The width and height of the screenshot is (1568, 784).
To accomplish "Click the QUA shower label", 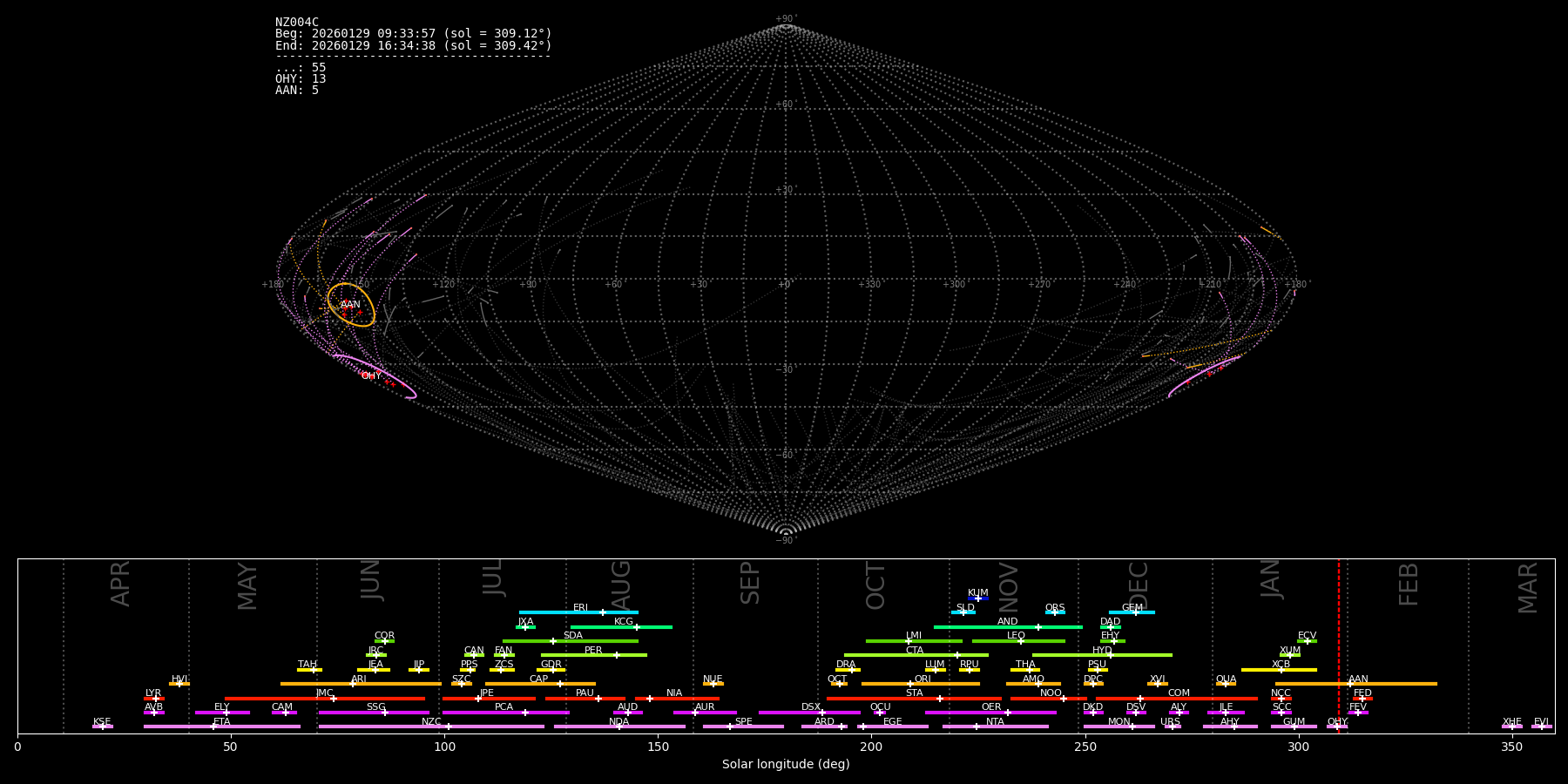I will 1226,679.
